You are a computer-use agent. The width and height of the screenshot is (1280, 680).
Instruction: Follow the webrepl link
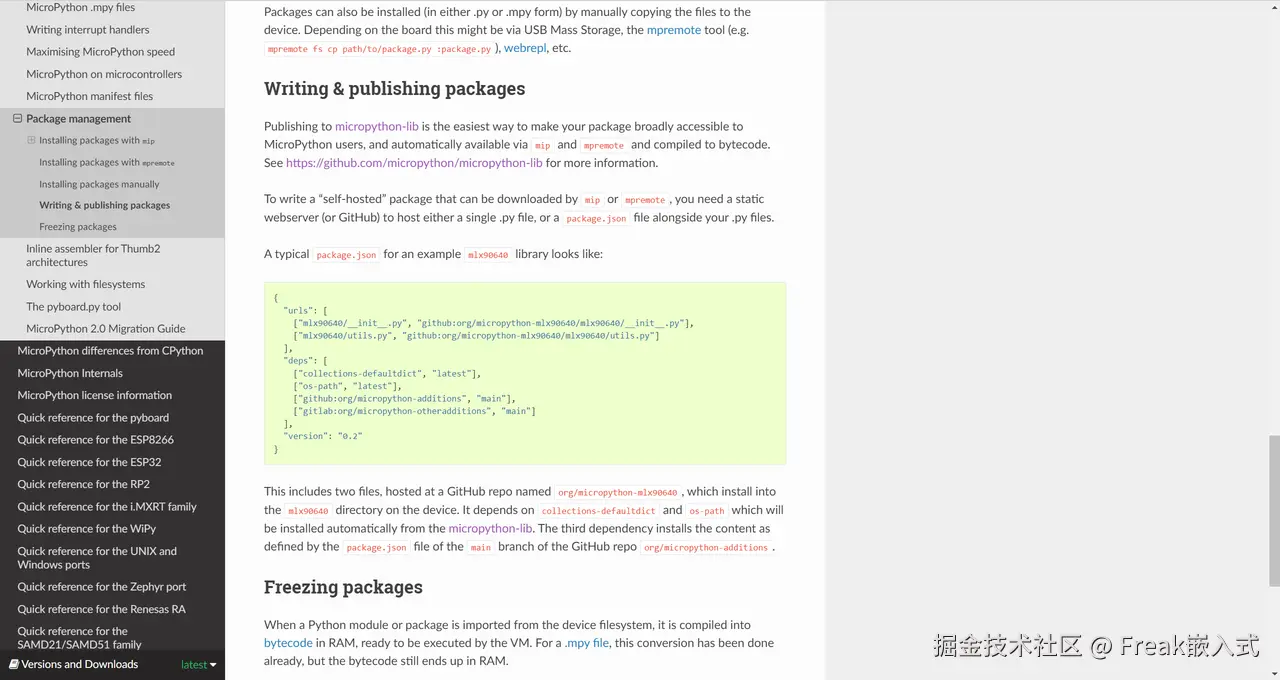[525, 48]
